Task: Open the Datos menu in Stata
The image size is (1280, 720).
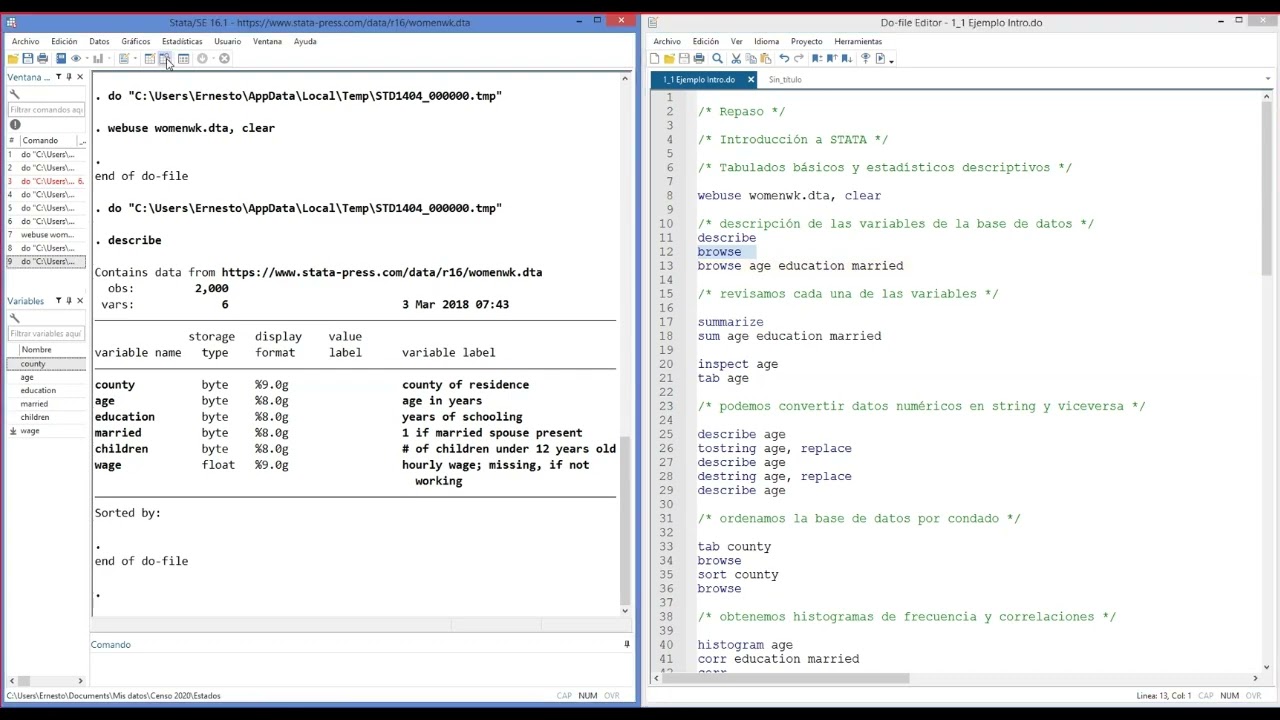Action: [x=99, y=41]
